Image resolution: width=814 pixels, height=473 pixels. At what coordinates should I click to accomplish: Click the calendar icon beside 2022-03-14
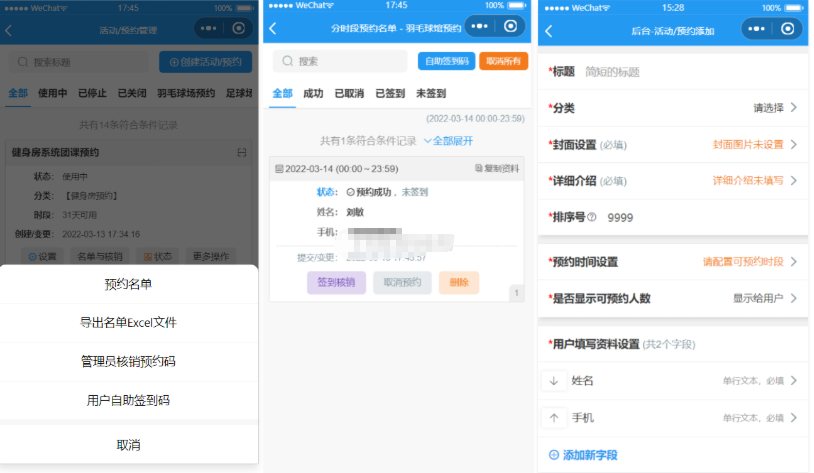click(x=279, y=169)
